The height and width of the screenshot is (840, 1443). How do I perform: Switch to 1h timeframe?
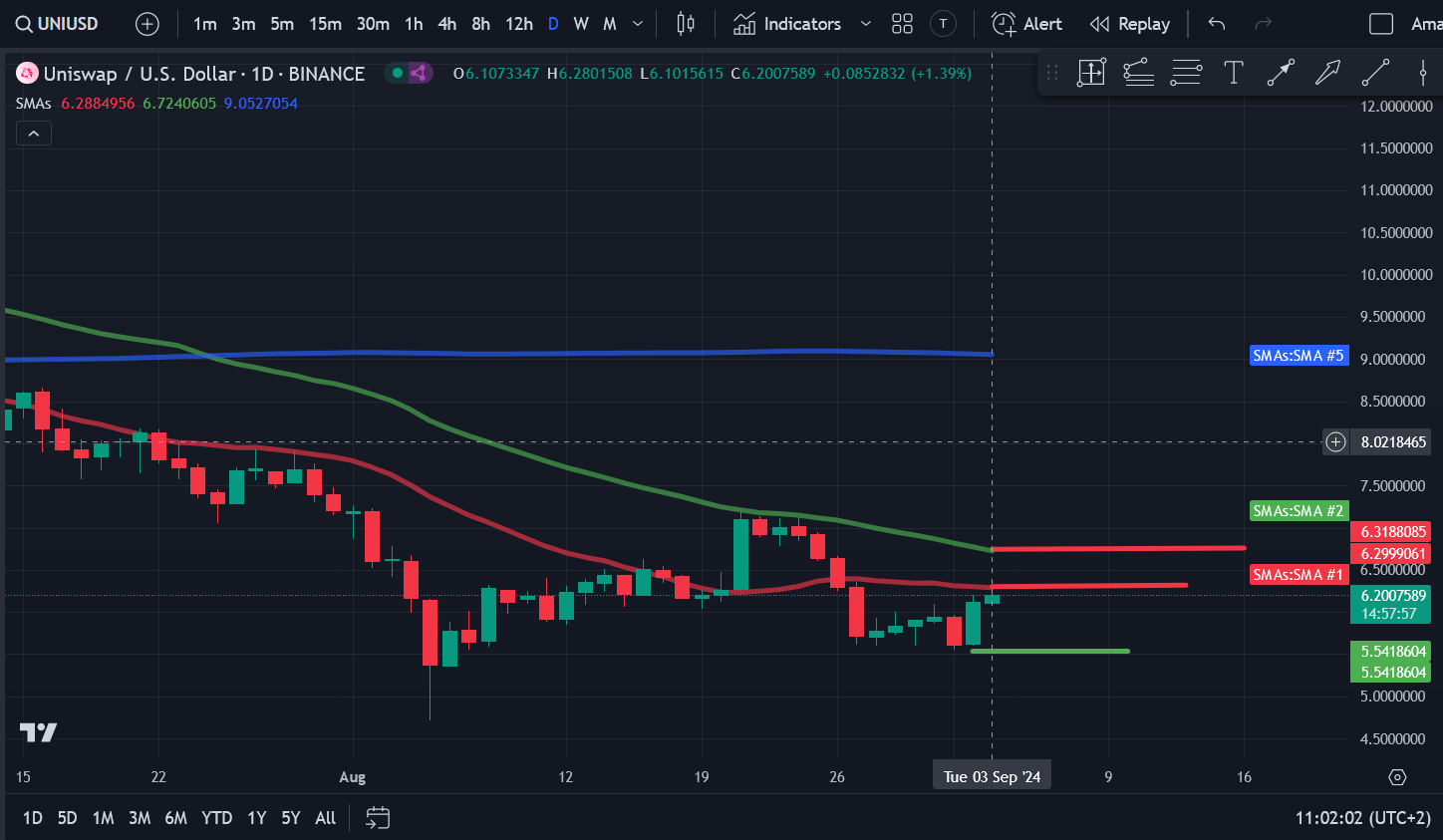(414, 24)
